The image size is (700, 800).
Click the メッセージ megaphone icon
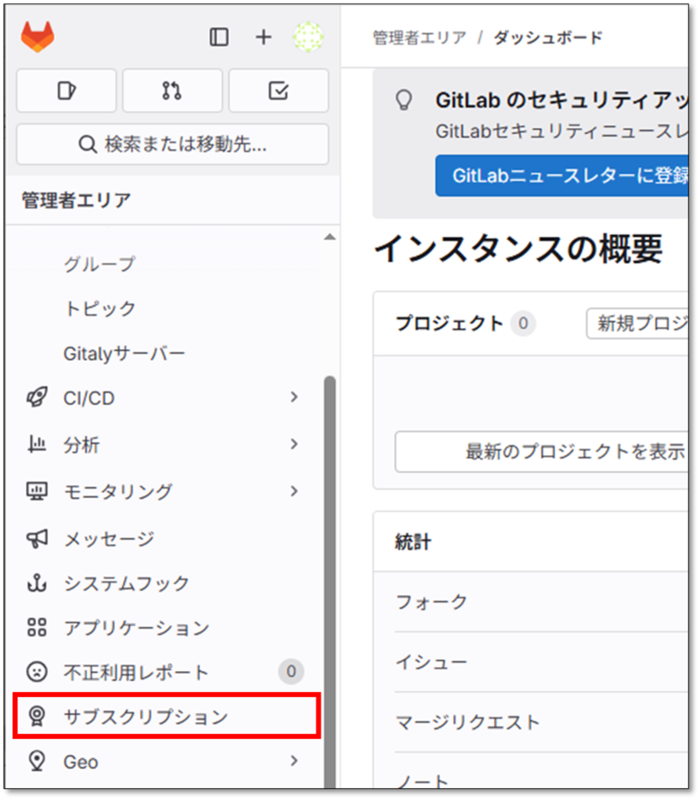(x=37, y=538)
